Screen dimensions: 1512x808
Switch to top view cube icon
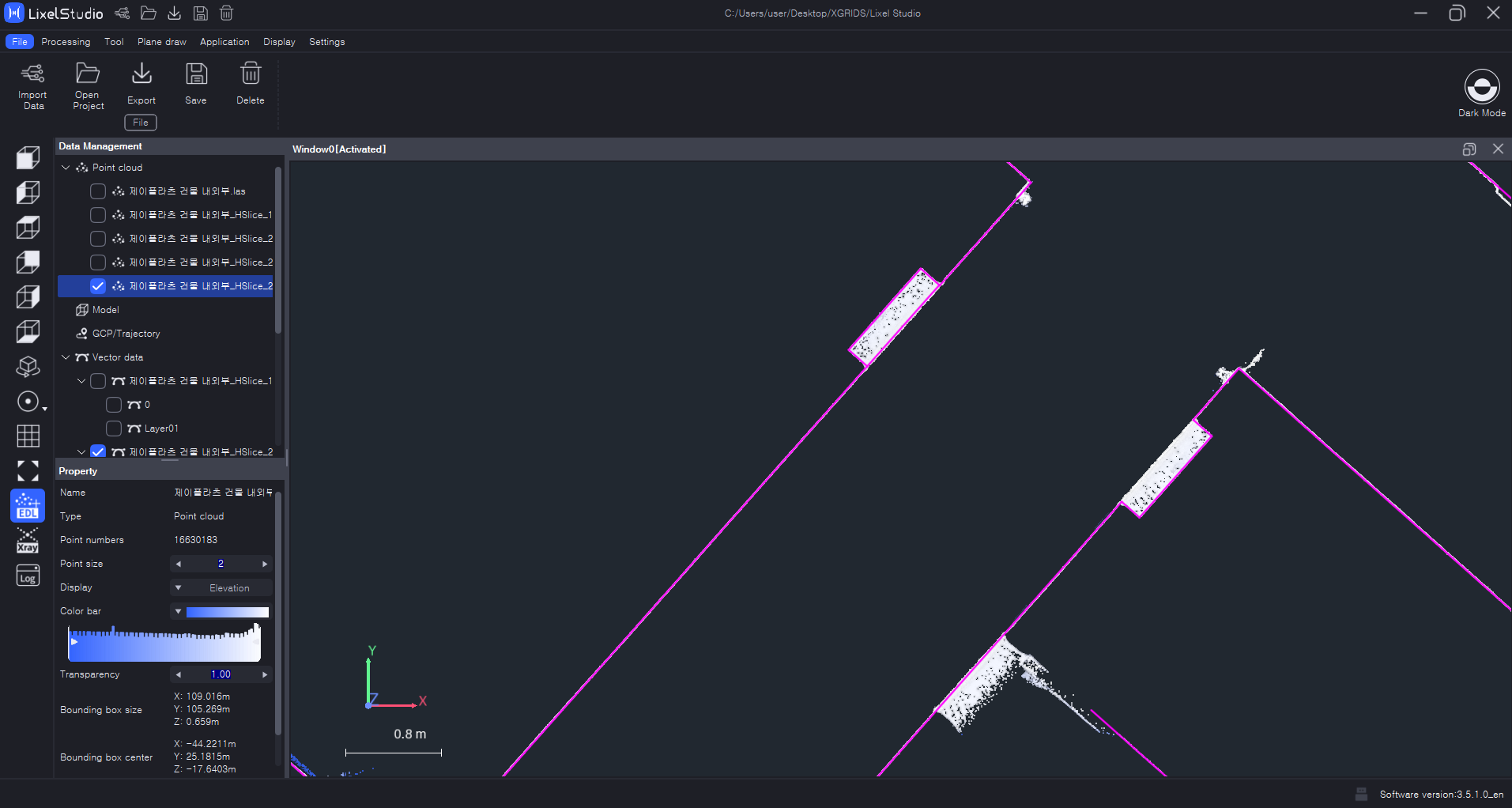point(28,228)
